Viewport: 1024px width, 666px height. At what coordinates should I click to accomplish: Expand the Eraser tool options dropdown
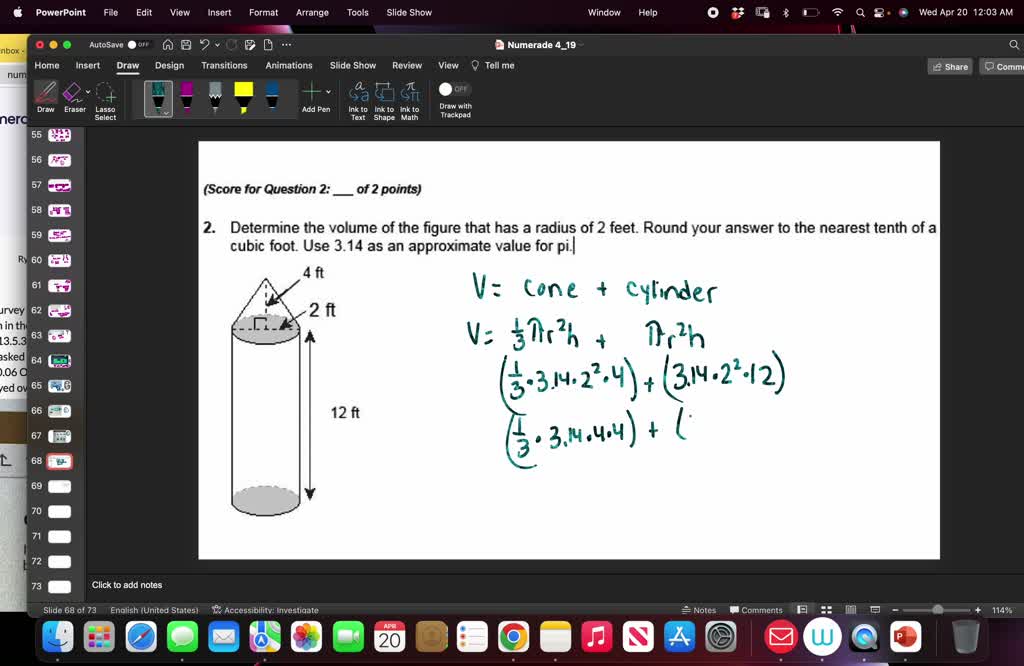point(87,91)
